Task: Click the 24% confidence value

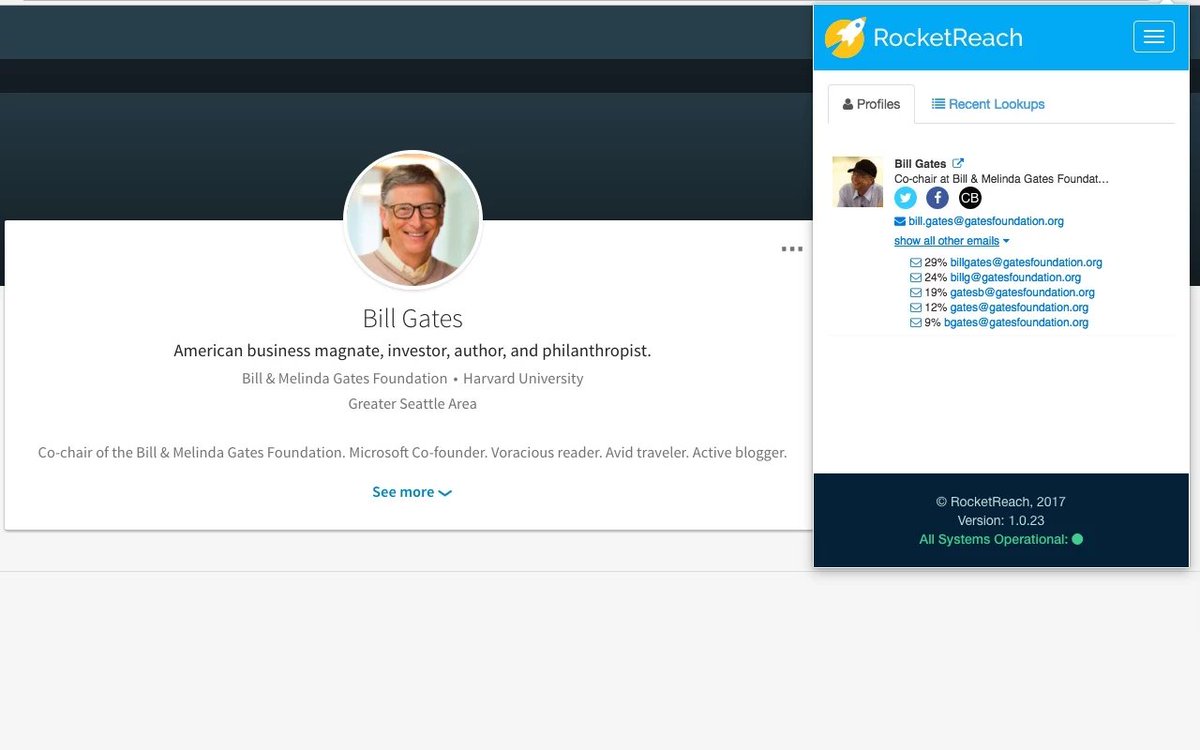Action: click(x=936, y=278)
